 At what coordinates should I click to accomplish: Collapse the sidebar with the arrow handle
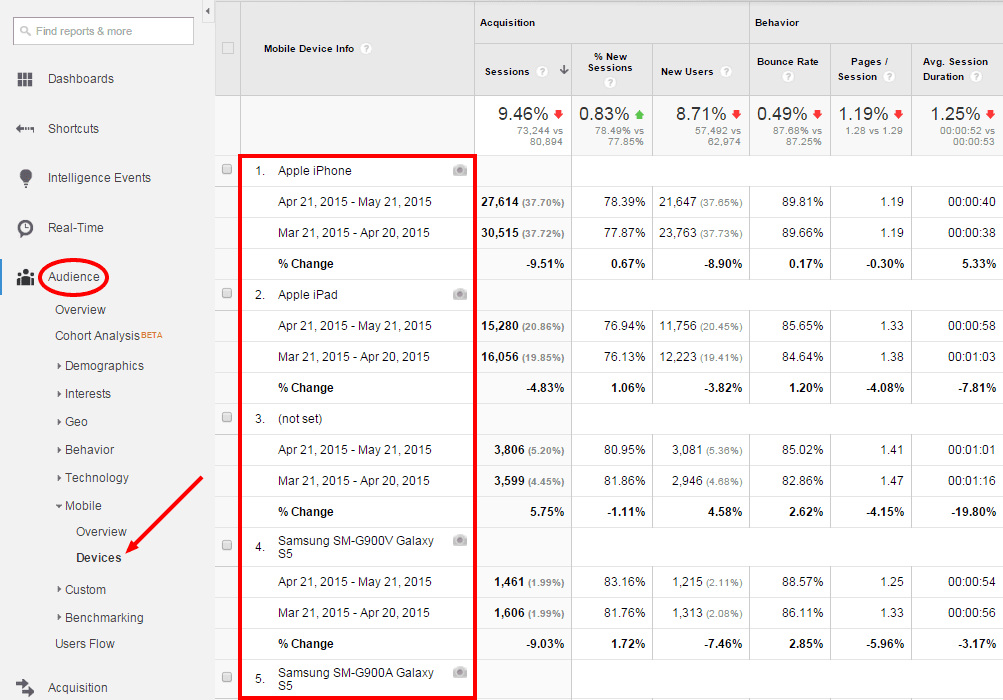pyautogui.click(x=208, y=11)
